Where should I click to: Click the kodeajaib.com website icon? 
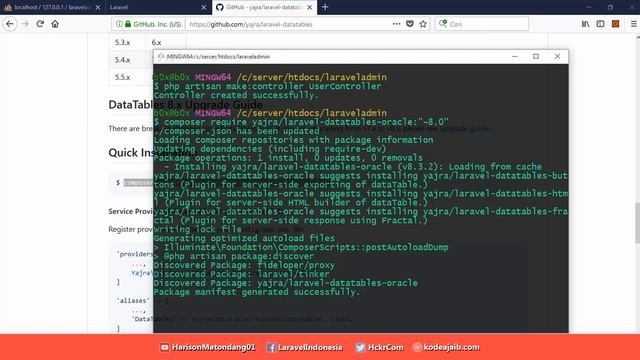point(417,347)
